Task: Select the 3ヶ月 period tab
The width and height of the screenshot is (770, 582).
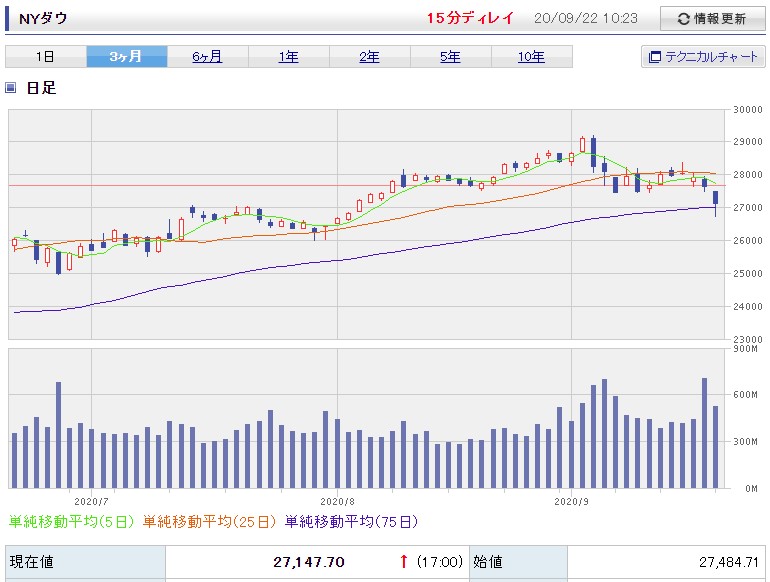Action: point(127,56)
